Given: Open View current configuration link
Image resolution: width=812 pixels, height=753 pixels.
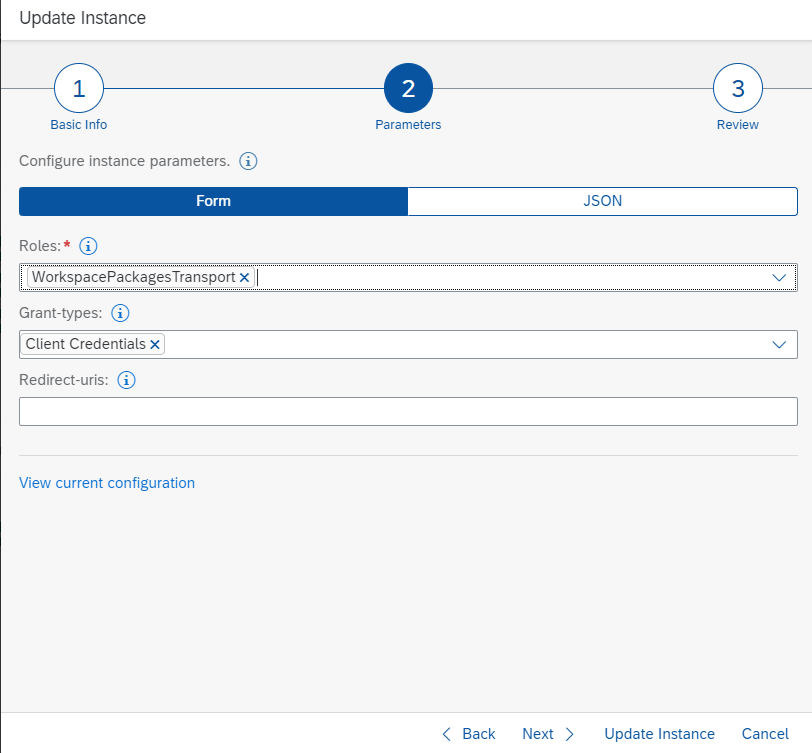Looking at the screenshot, I should point(107,483).
